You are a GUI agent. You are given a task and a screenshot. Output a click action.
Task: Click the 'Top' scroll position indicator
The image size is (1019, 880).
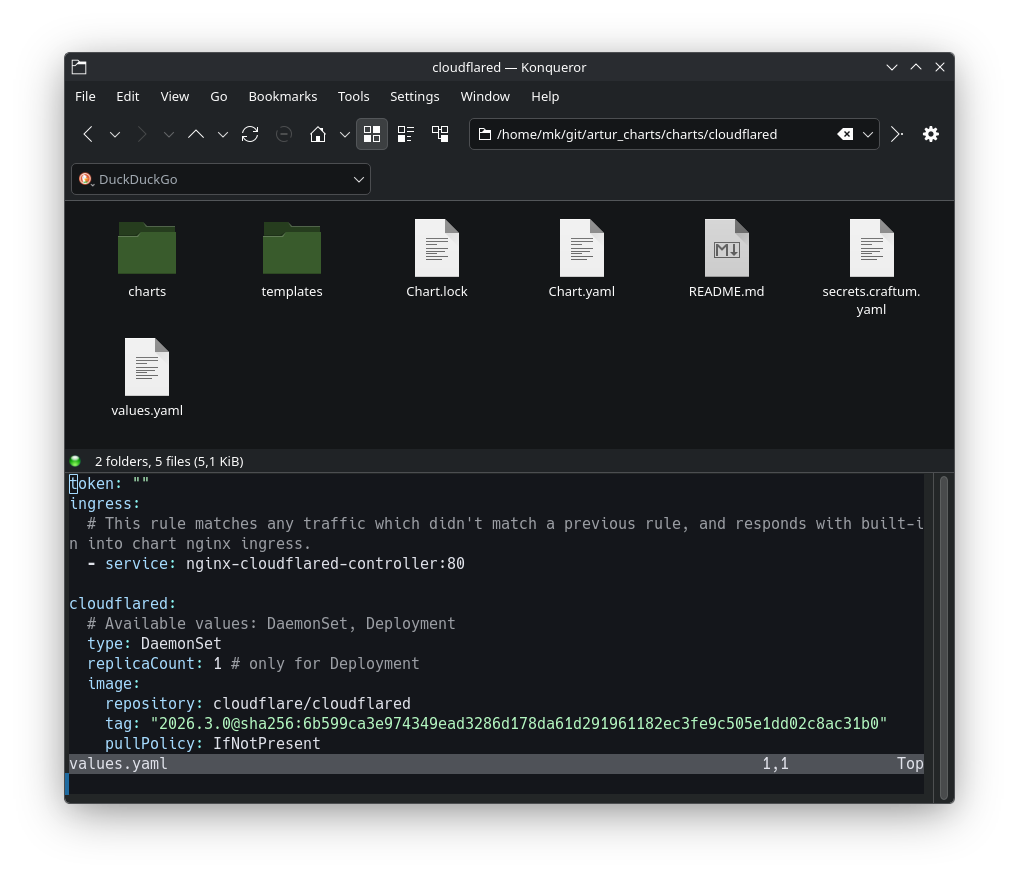coord(910,764)
